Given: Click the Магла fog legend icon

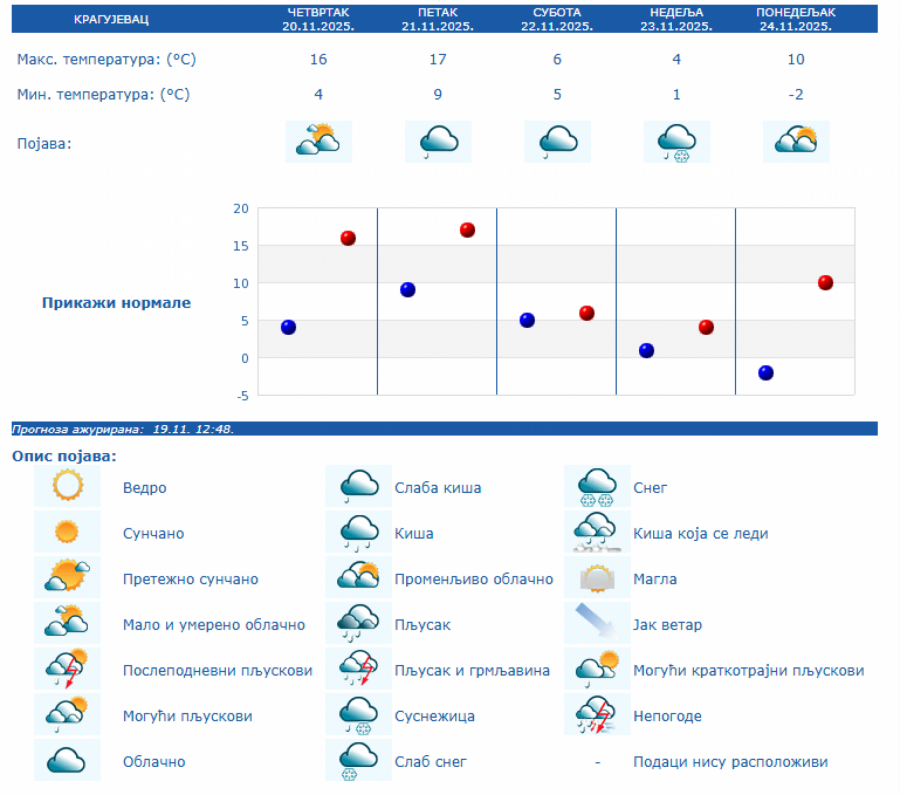Looking at the screenshot, I should 597,578.
